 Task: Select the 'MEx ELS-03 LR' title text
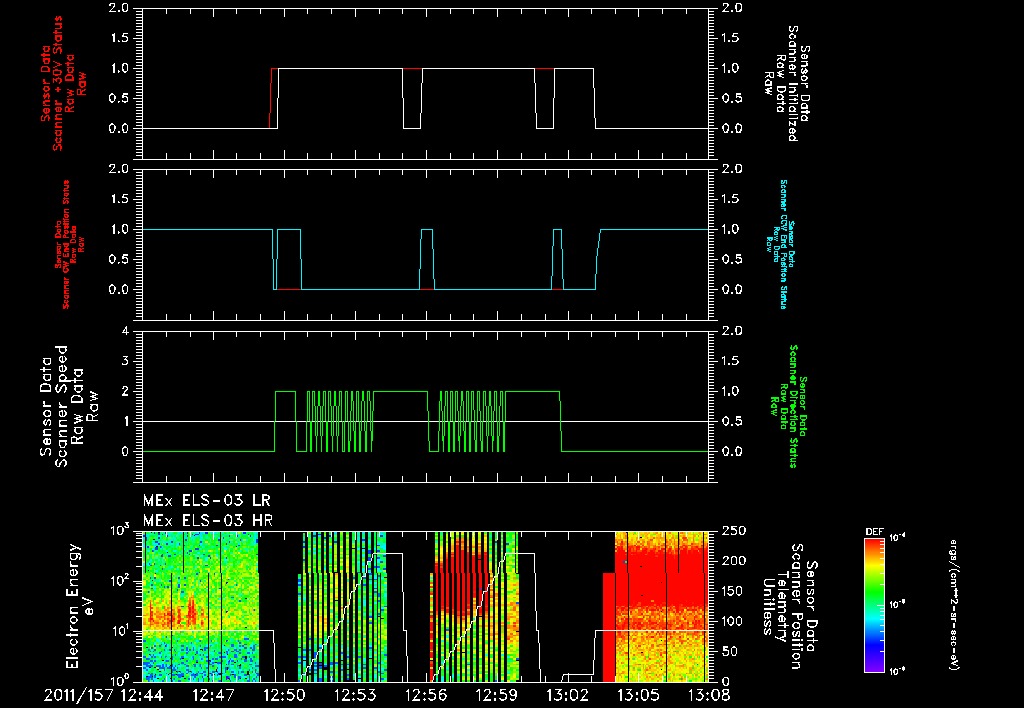click(206, 501)
